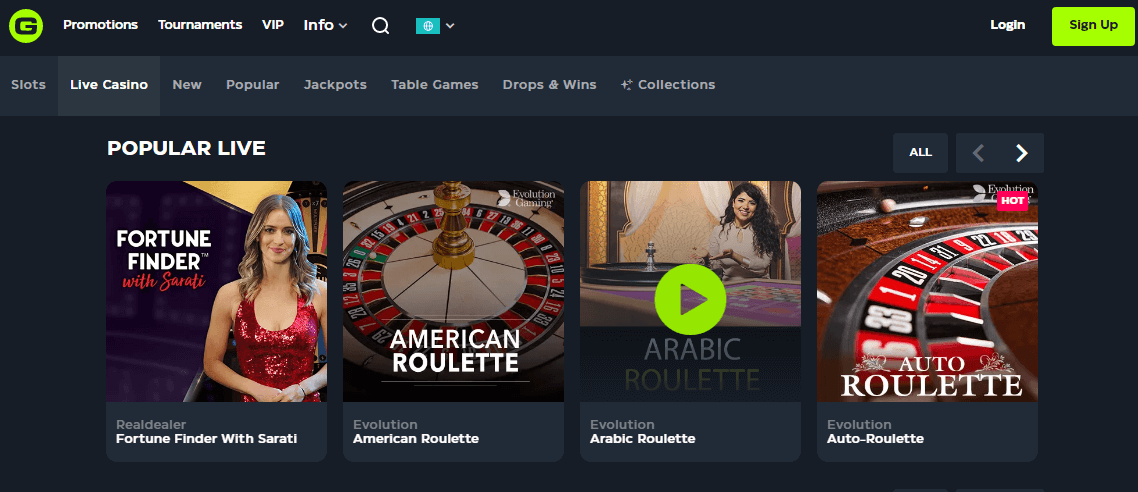Switch to the Slots tab

[28, 85]
